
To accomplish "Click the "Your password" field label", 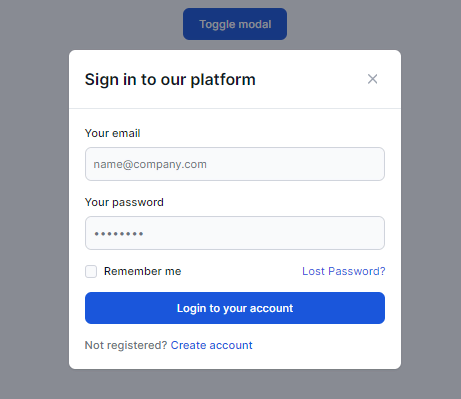I will [124, 202].
